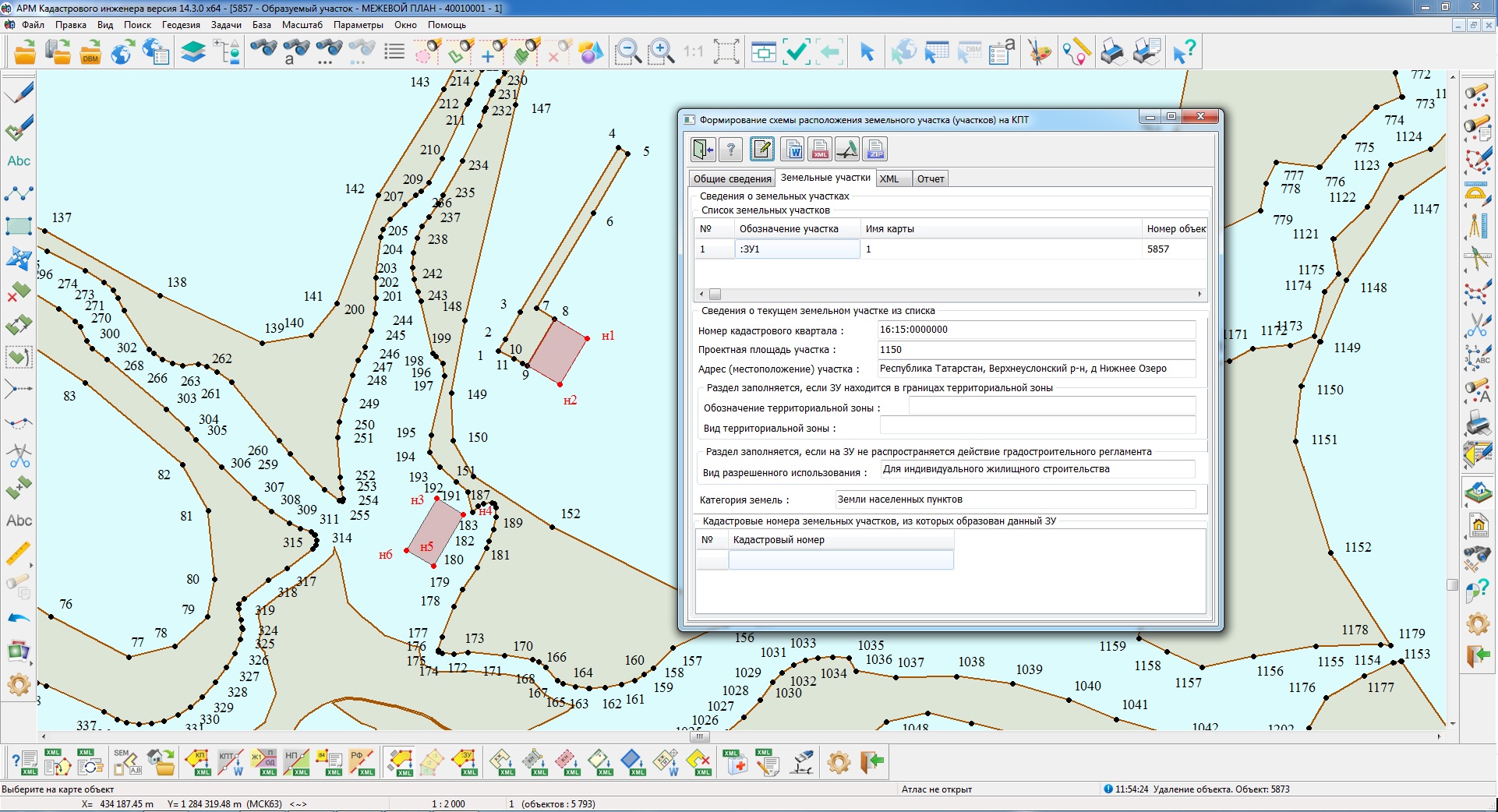Toggle the edit form notepad button in dialog
The image size is (1498, 812).
pyautogui.click(x=761, y=149)
